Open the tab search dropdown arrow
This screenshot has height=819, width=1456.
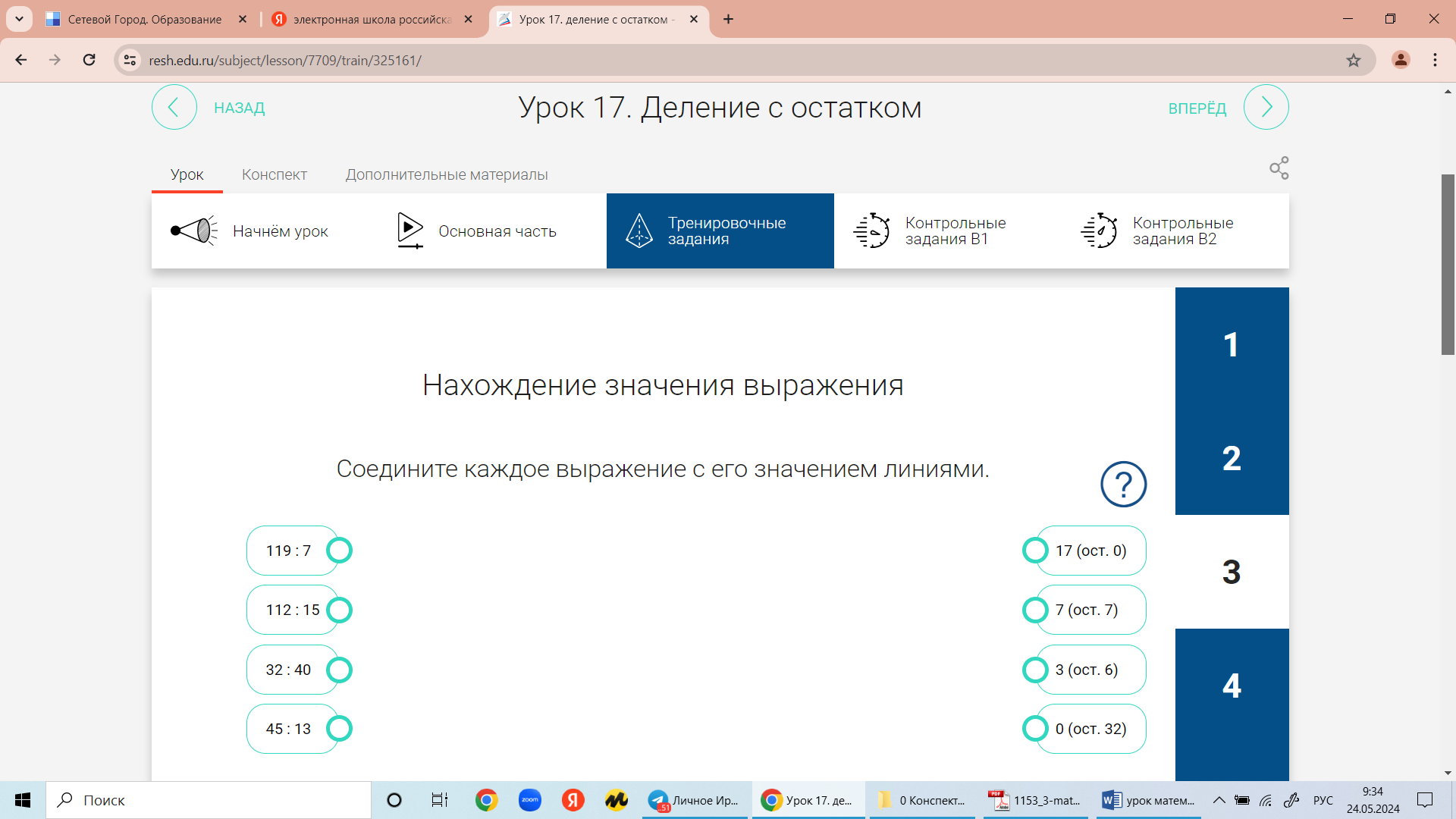pyautogui.click(x=19, y=19)
